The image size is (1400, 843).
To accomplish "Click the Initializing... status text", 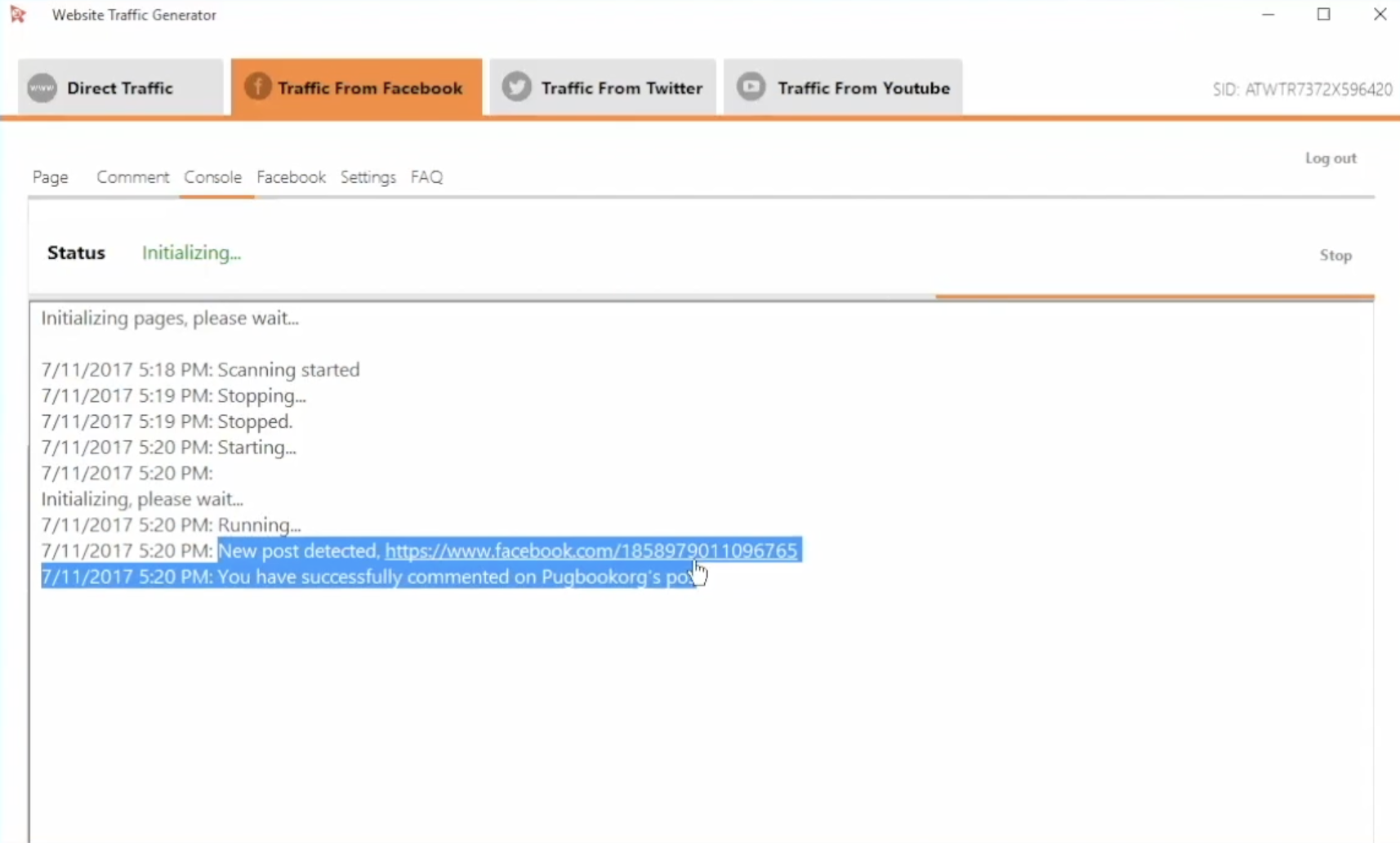I will (x=191, y=253).
